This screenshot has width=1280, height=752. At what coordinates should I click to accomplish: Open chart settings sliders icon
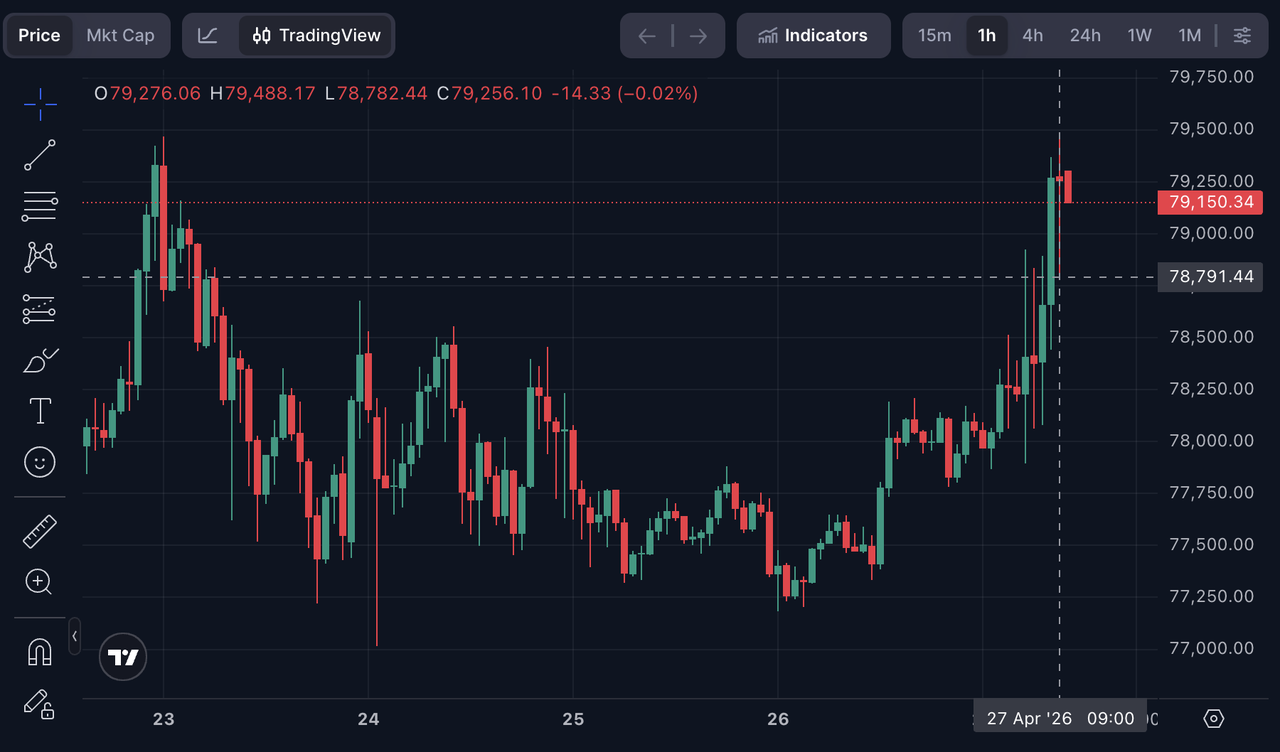click(1241, 36)
